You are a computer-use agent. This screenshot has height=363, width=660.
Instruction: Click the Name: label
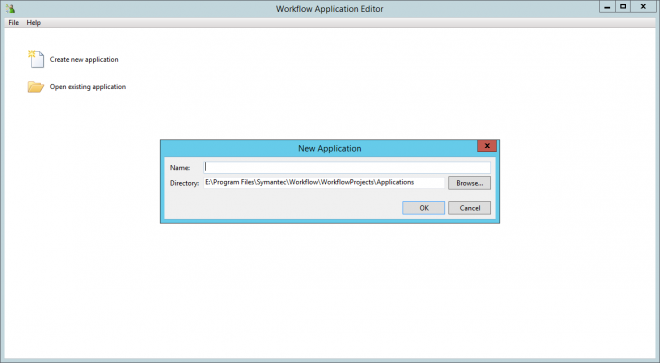click(180, 168)
